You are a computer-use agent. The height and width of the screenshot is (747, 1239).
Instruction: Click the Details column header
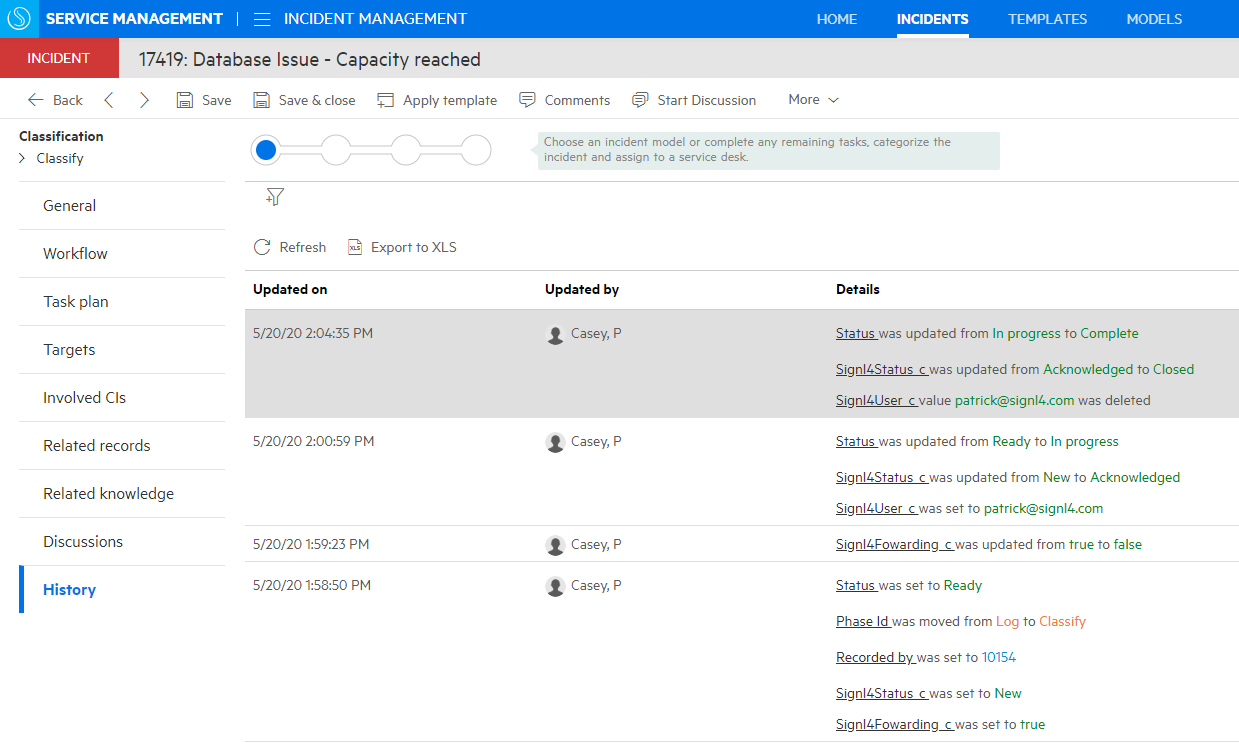858,289
